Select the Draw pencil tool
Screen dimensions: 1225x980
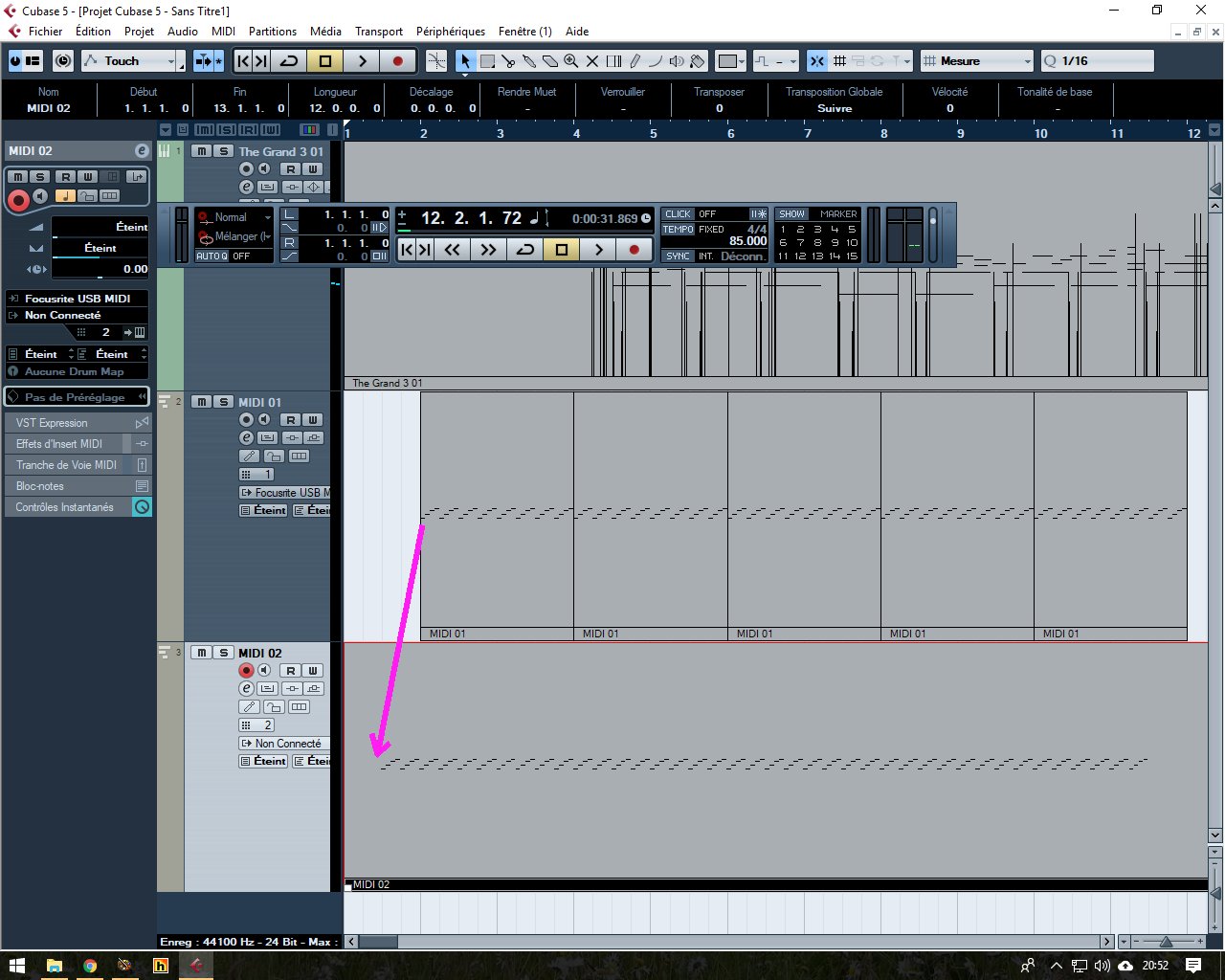[x=635, y=61]
